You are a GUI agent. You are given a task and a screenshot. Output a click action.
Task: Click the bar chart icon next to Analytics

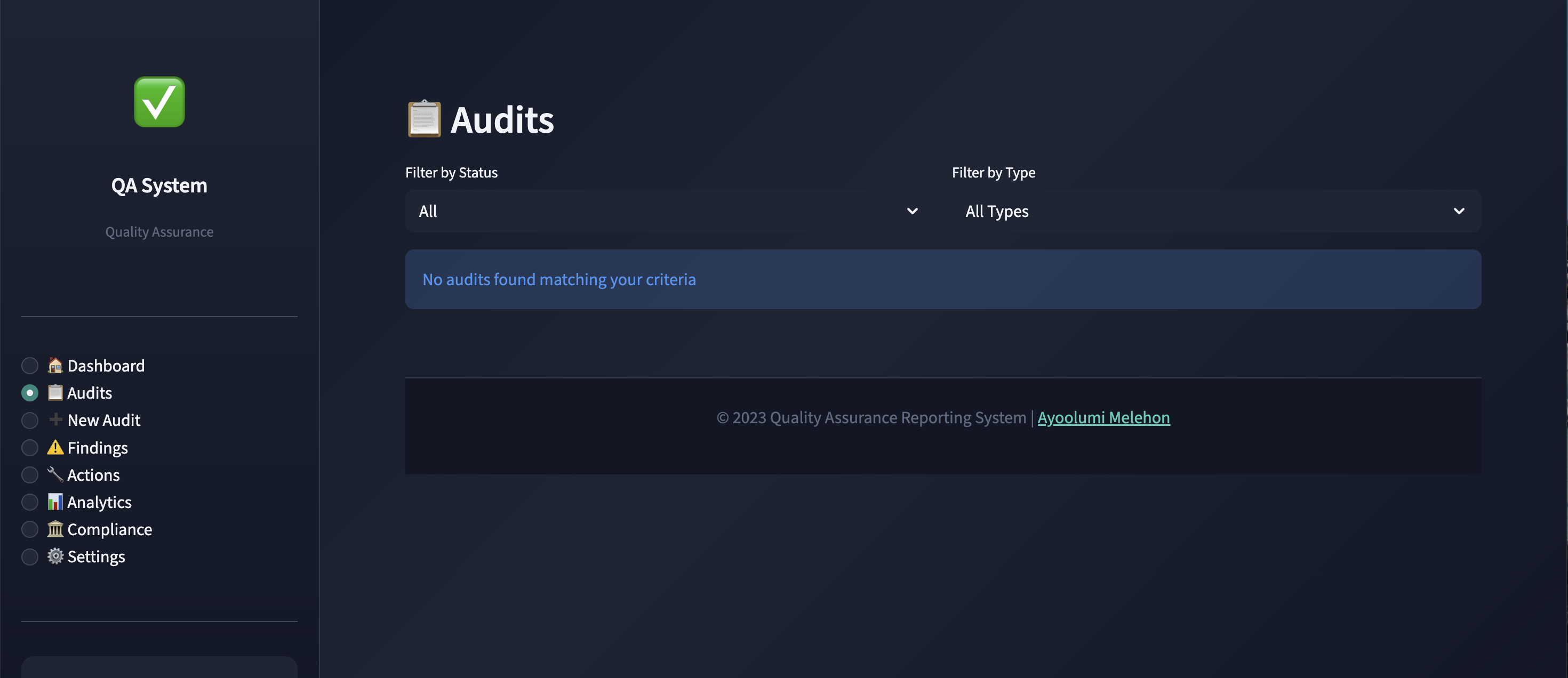point(55,502)
